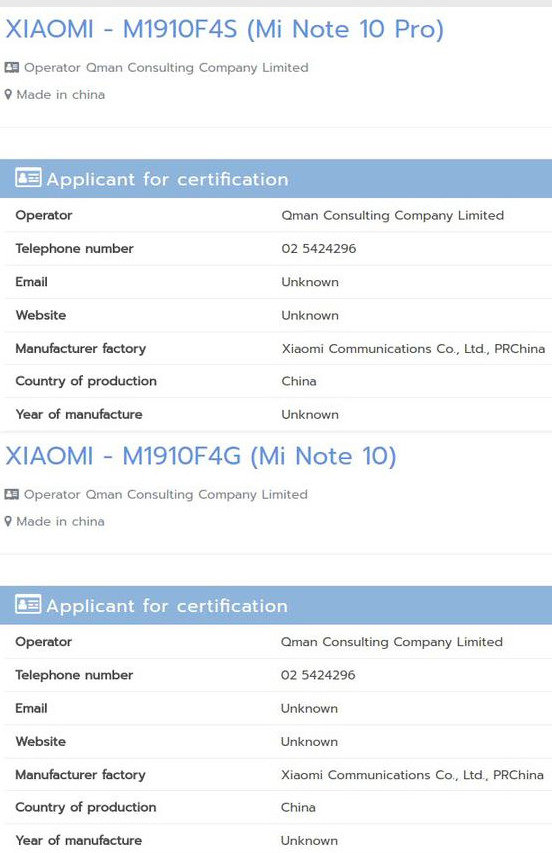Select Year of manufacture 'Unknown' in Mi Note 10 table
This screenshot has height=853, width=552.
(309, 840)
